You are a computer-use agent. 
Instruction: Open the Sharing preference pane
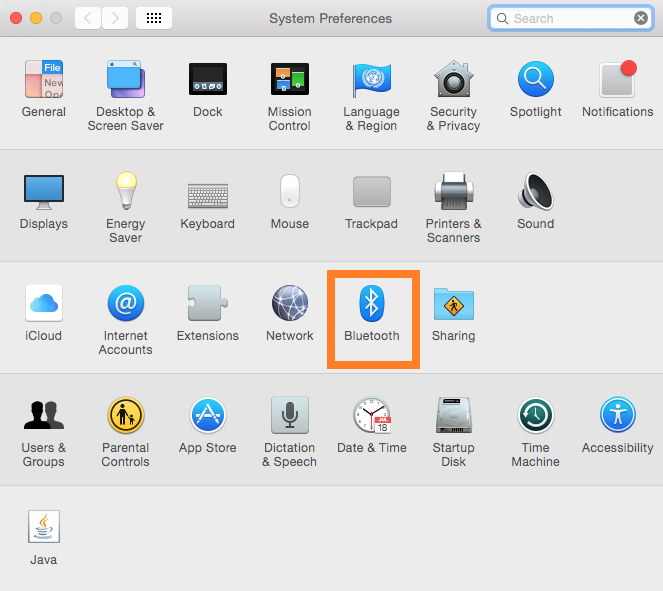tap(454, 304)
